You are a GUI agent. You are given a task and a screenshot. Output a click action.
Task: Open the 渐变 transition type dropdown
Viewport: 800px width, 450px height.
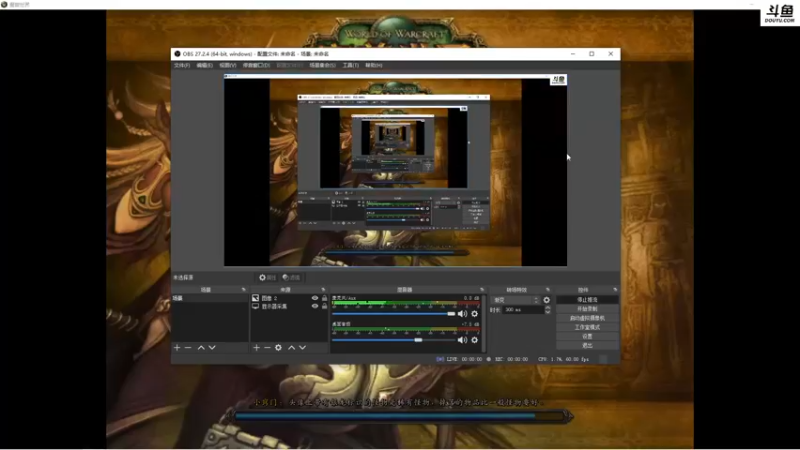pyautogui.click(x=515, y=300)
